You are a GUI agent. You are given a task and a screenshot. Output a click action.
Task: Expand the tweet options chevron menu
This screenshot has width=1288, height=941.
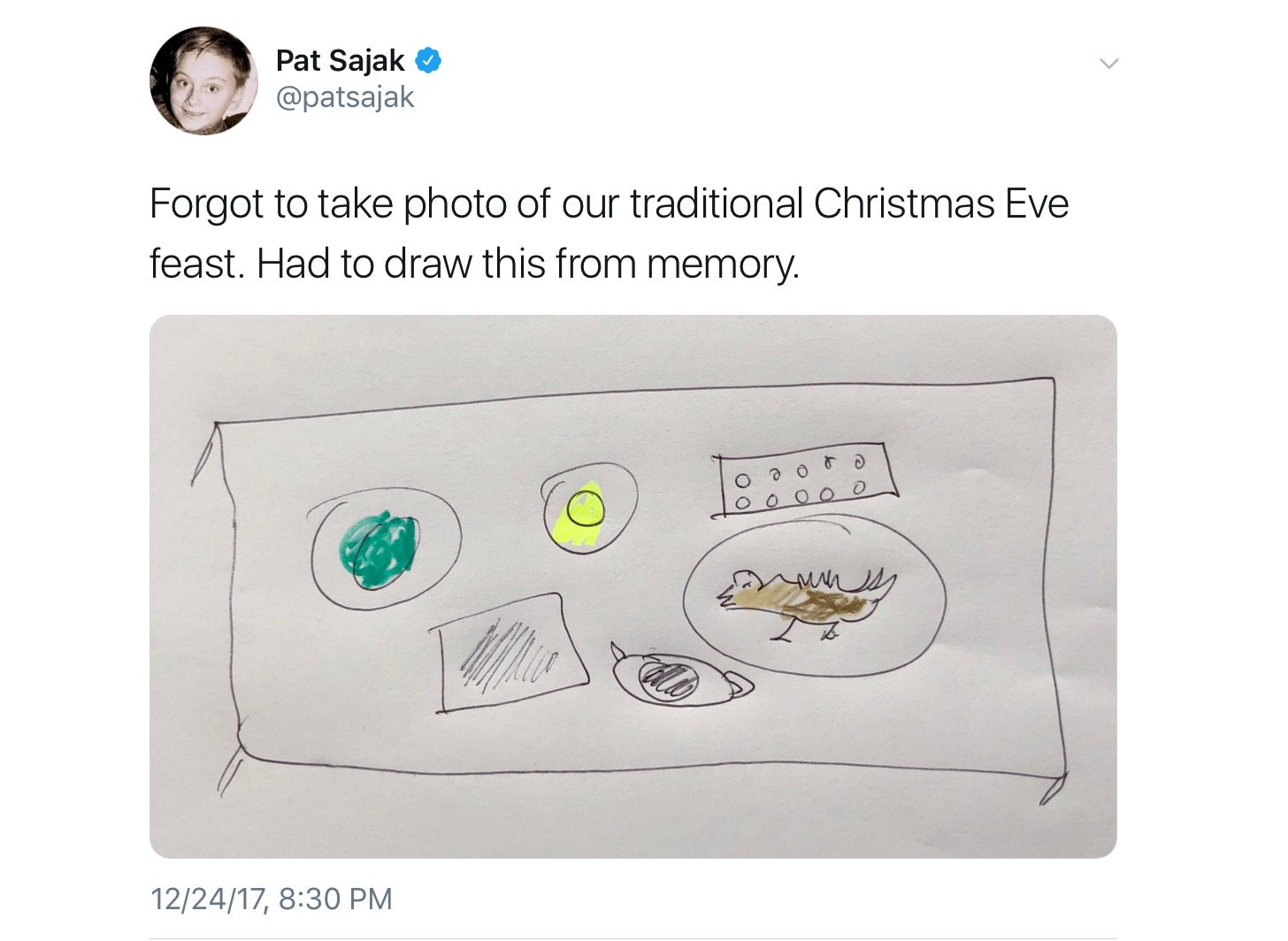tap(1108, 64)
